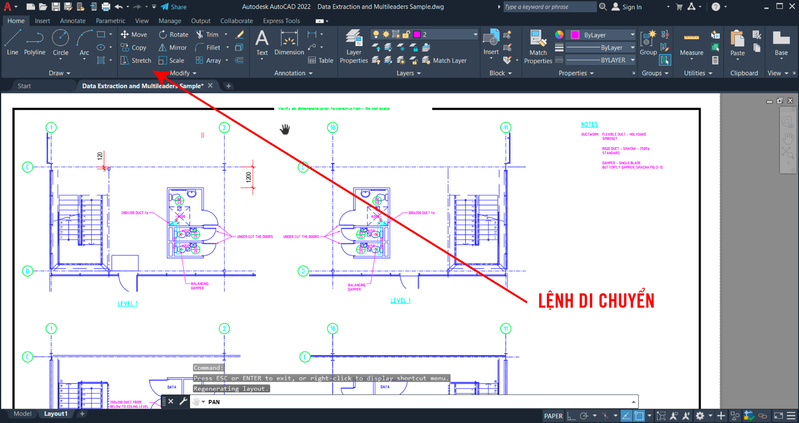Insert a Table from Annotation panel
799x423 pixels.
(x=321, y=60)
